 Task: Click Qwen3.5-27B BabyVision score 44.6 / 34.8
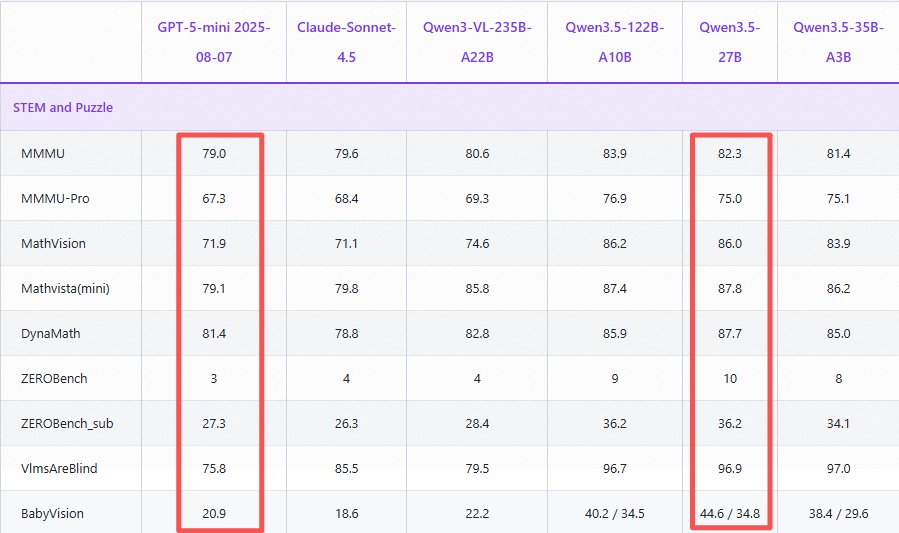tap(730, 514)
